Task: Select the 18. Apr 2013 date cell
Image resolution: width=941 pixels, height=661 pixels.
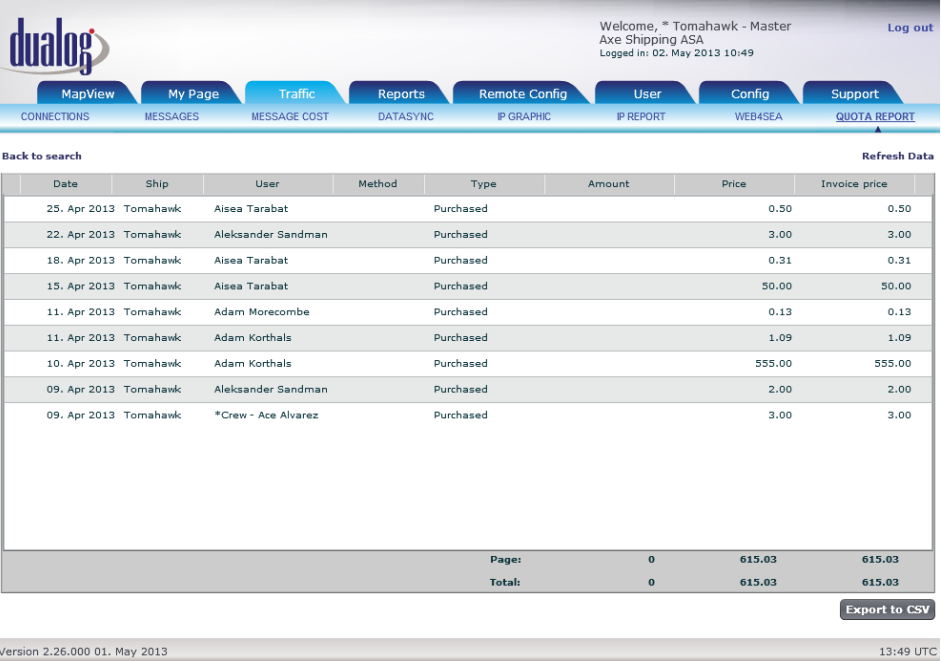Action: pyautogui.click(x=80, y=261)
